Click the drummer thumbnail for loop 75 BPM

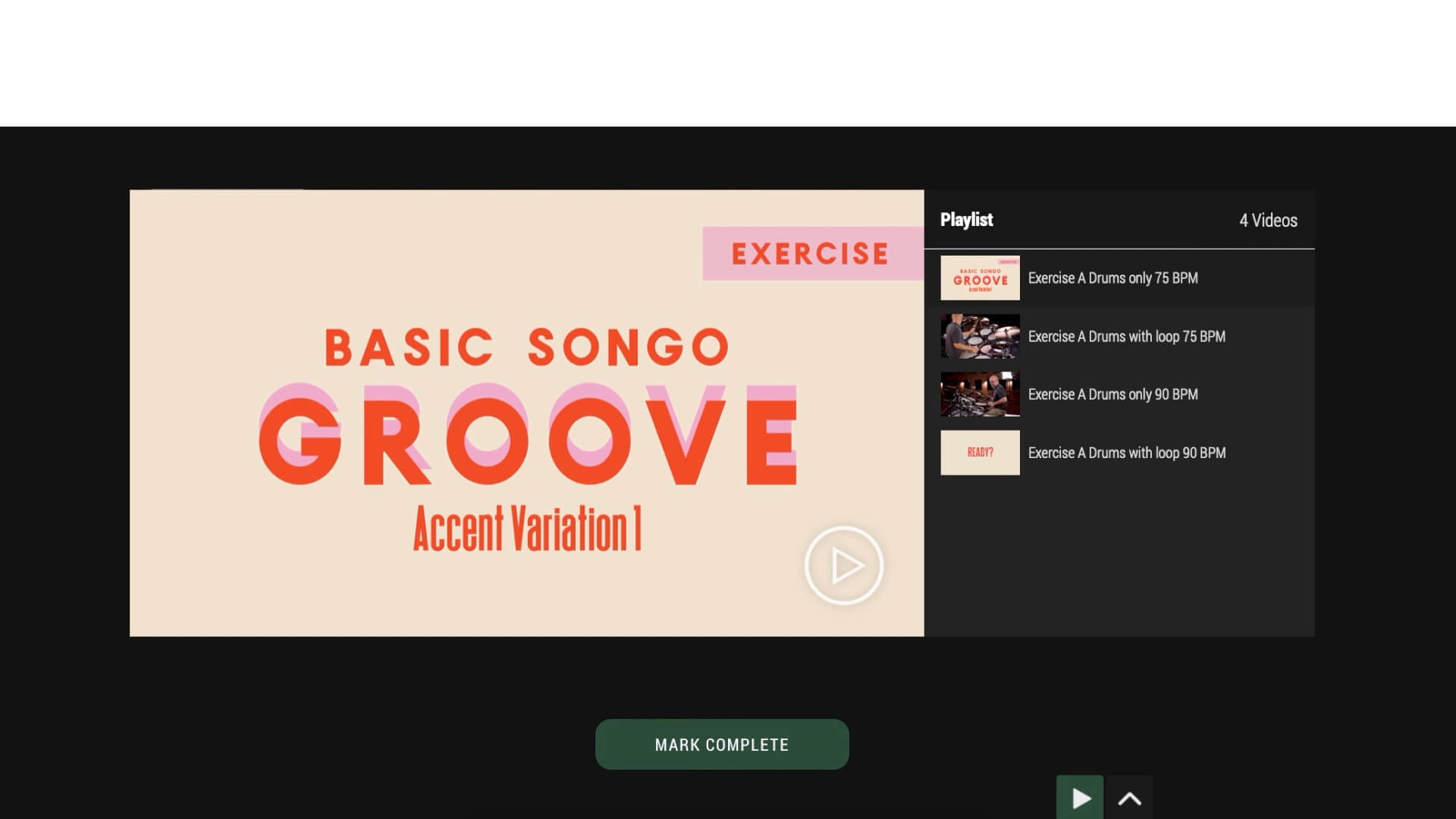point(980,336)
